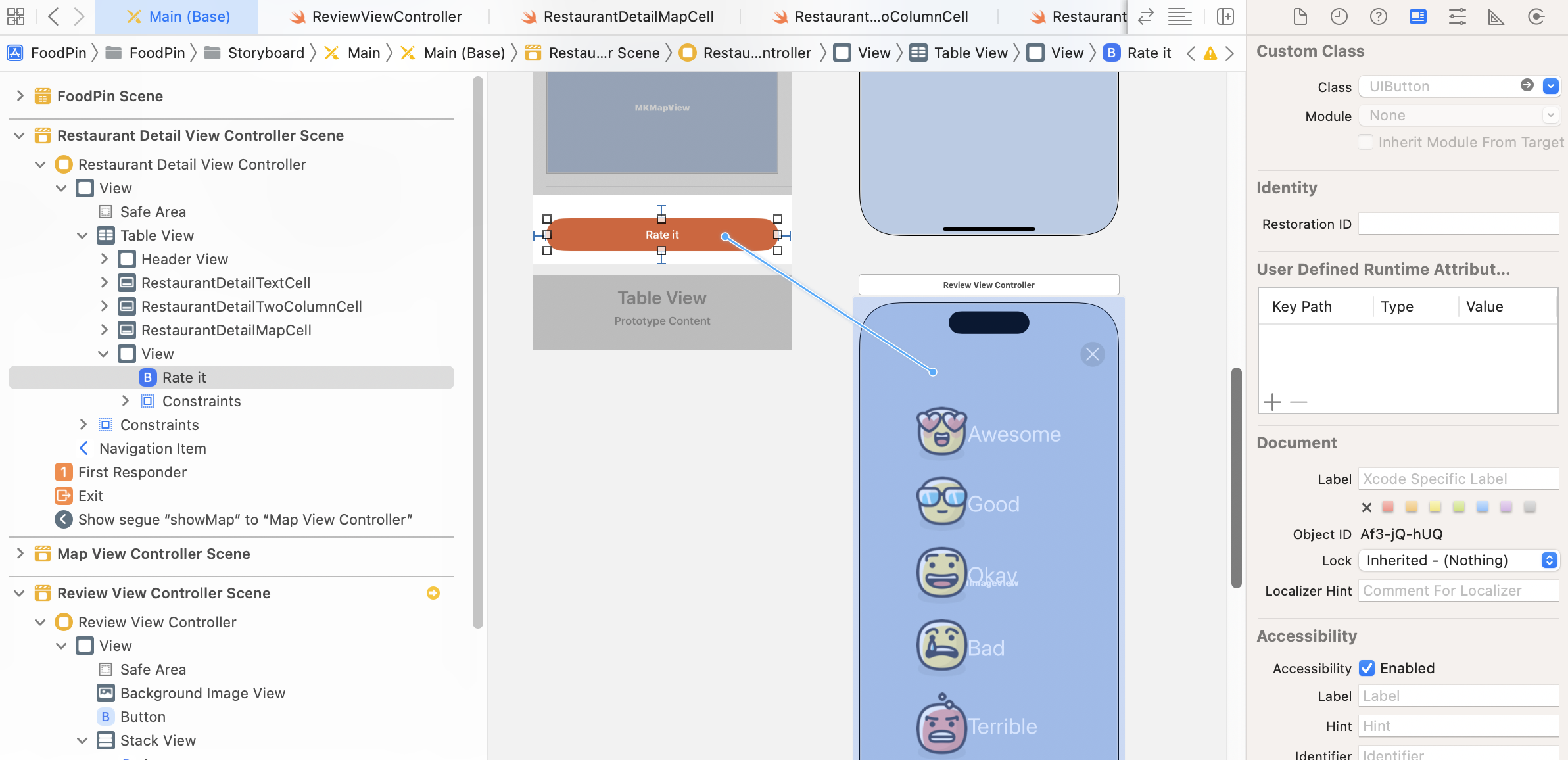Collapse the Review View Controller Scene
The image size is (1568, 760).
[18, 592]
